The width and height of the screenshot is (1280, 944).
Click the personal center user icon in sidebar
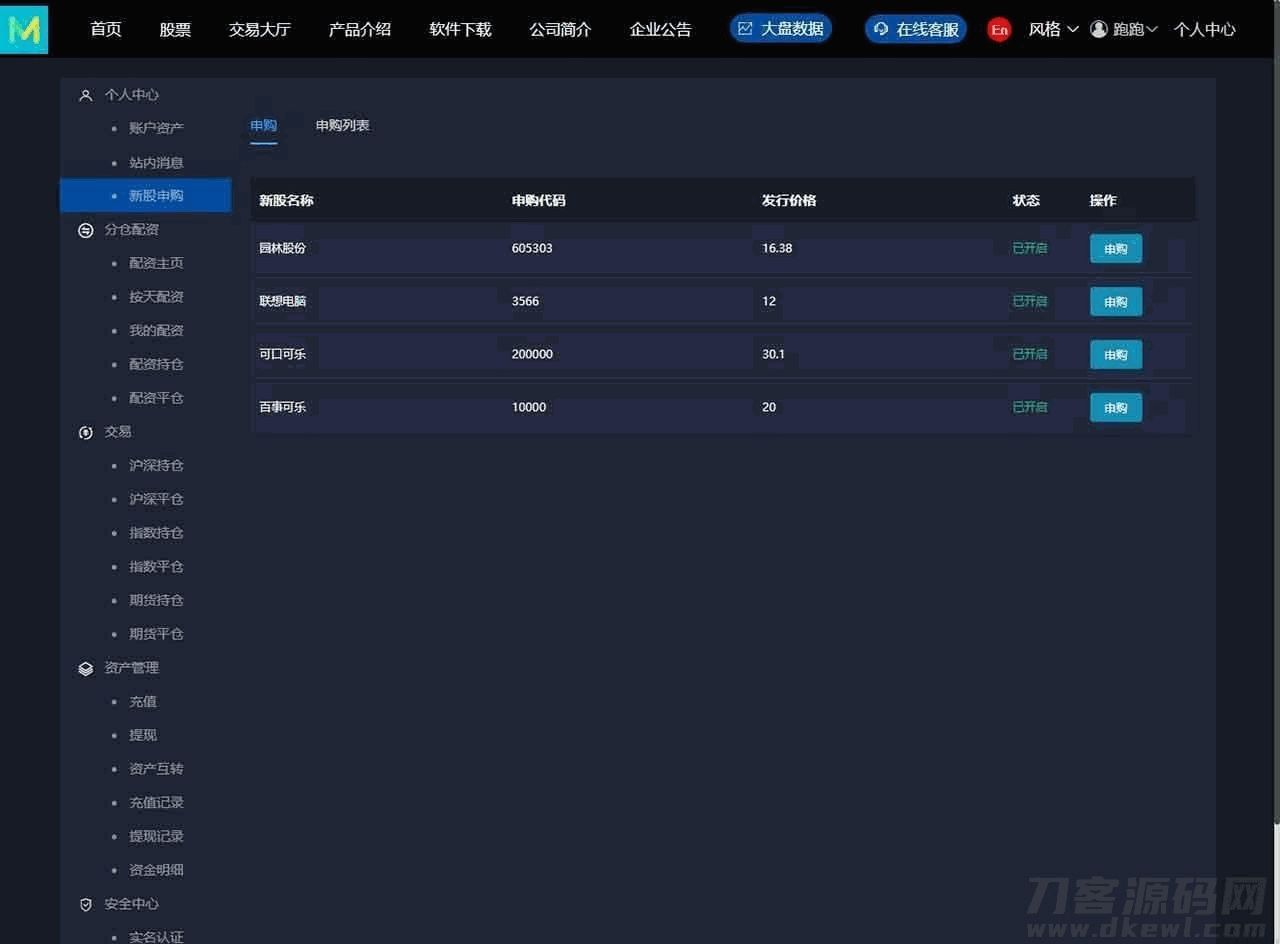(x=86, y=95)
